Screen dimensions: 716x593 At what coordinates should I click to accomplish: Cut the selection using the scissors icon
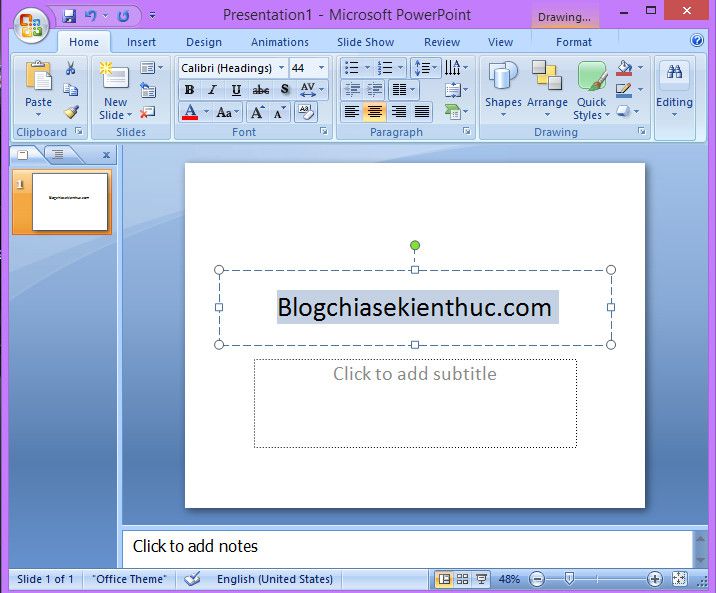click(70, 68)
